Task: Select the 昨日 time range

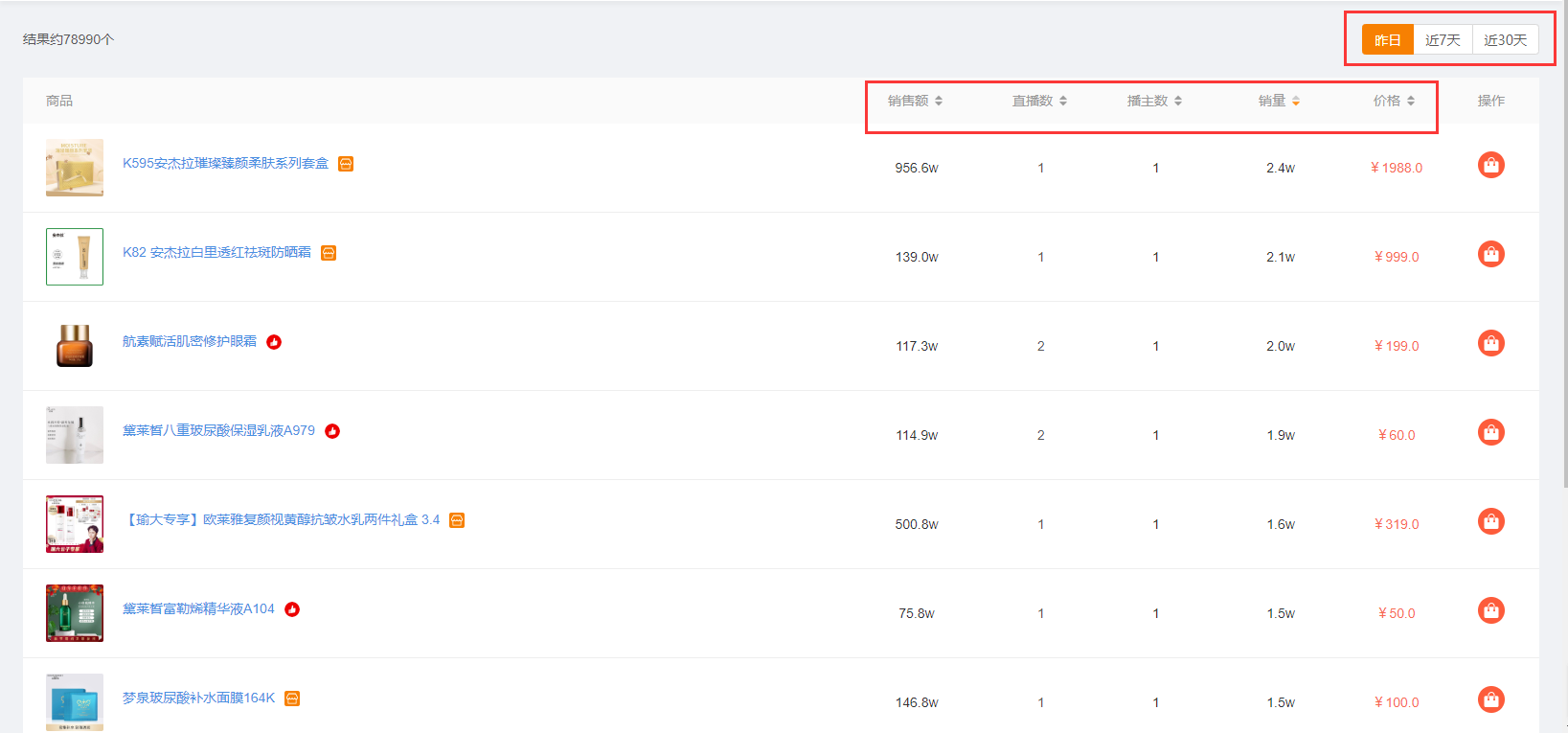Action: (1387, 40)
